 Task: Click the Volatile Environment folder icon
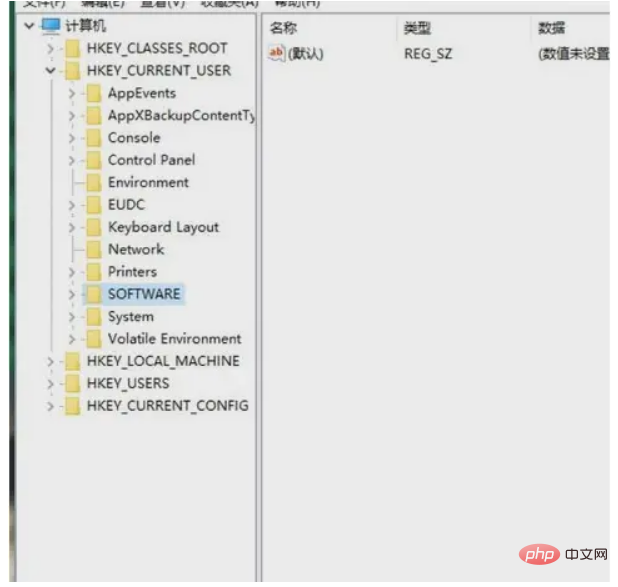[94, 339]
